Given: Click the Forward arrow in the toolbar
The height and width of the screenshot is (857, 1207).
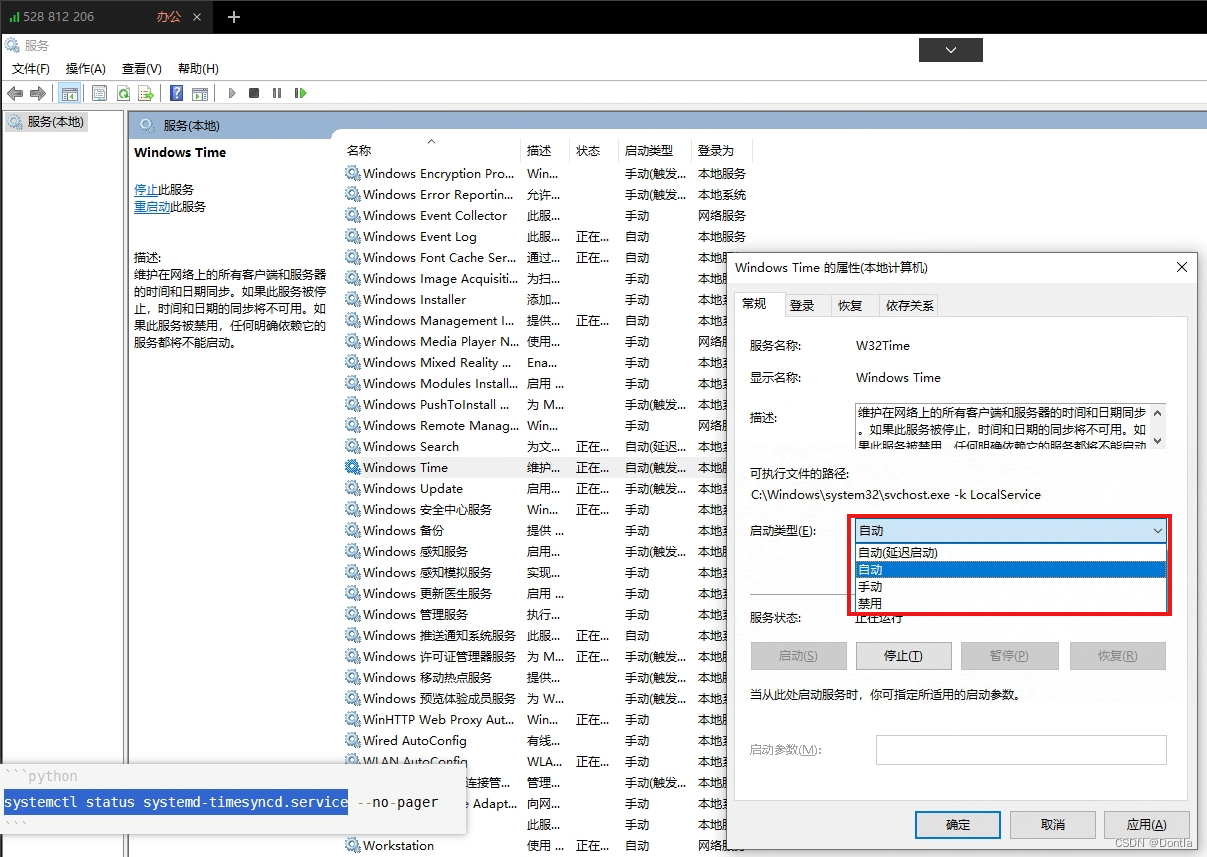Looking at the screenshot, I should [38, 93].
